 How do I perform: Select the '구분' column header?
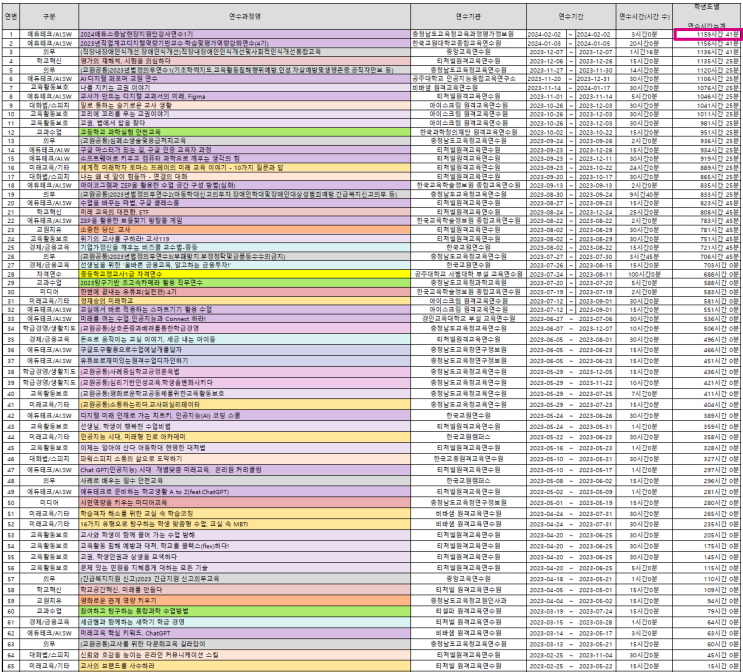click(x=49, y=16)
